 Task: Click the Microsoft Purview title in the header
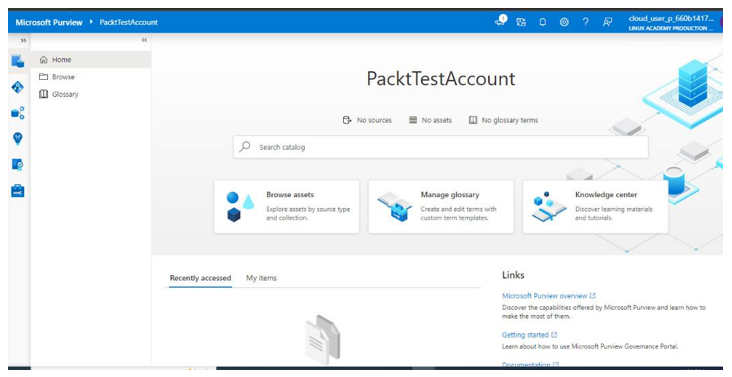[x=49, y=22]
